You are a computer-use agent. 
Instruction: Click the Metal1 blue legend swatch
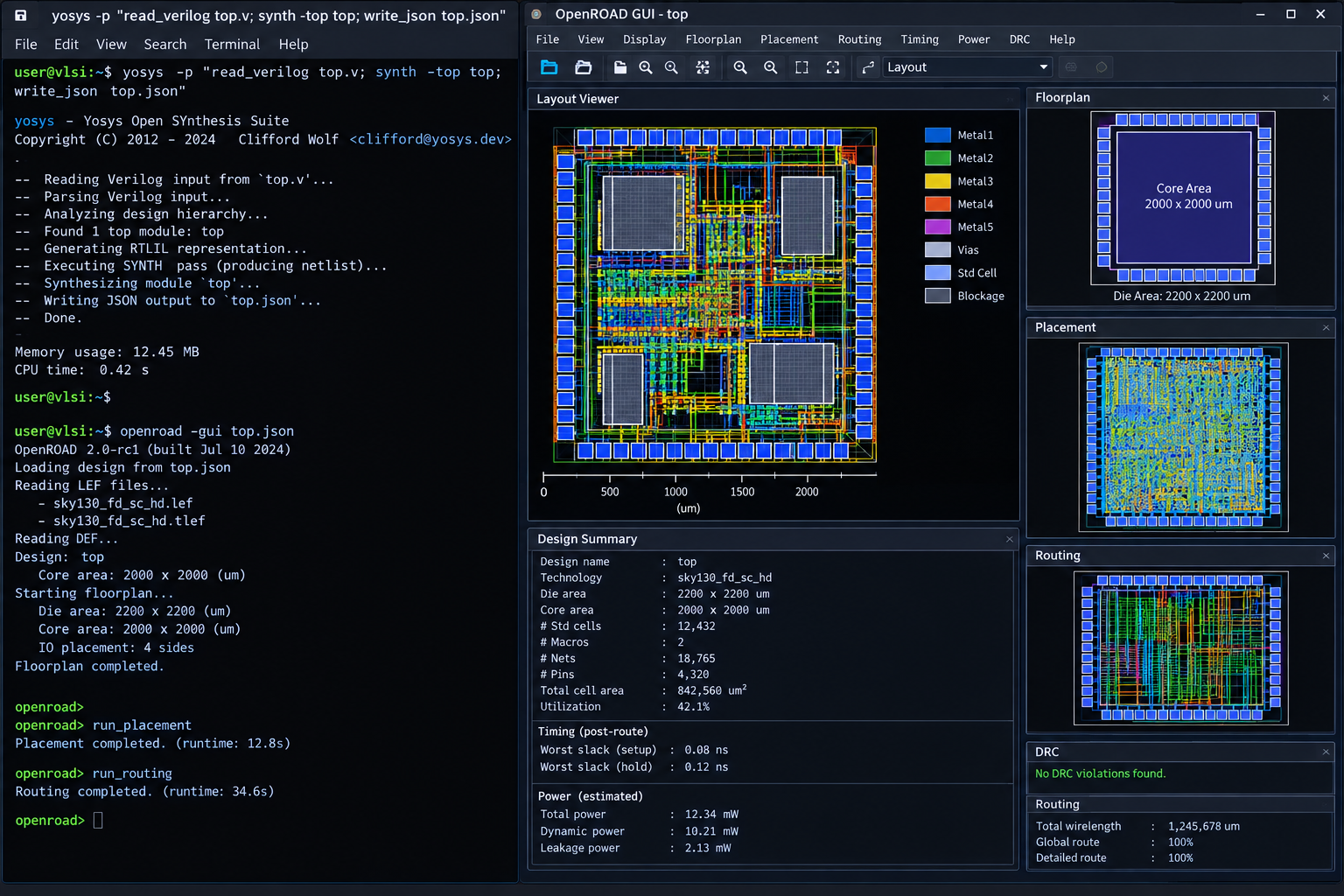938,135
